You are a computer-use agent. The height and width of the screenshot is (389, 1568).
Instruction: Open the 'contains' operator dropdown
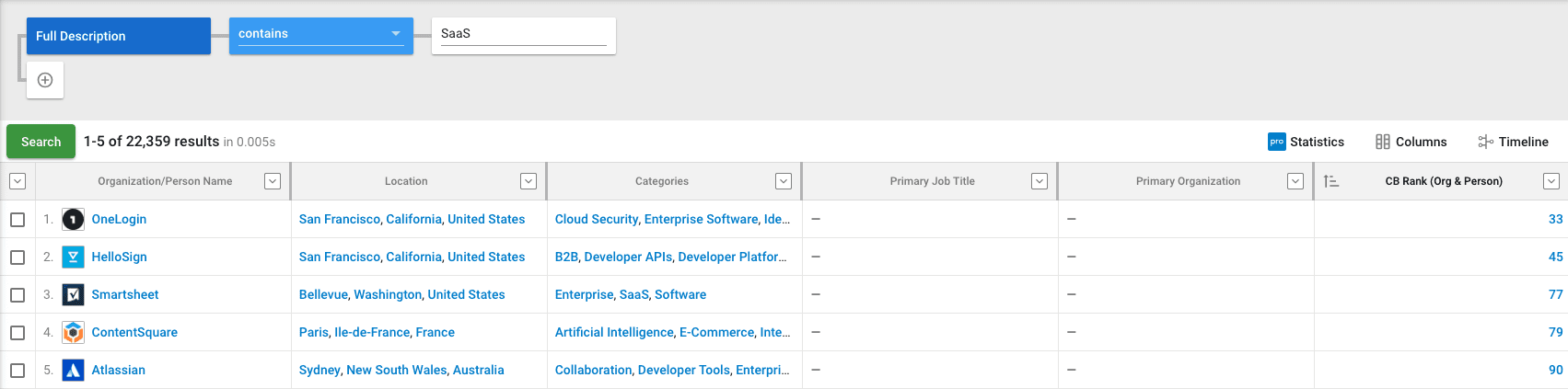tap(320, 35)
